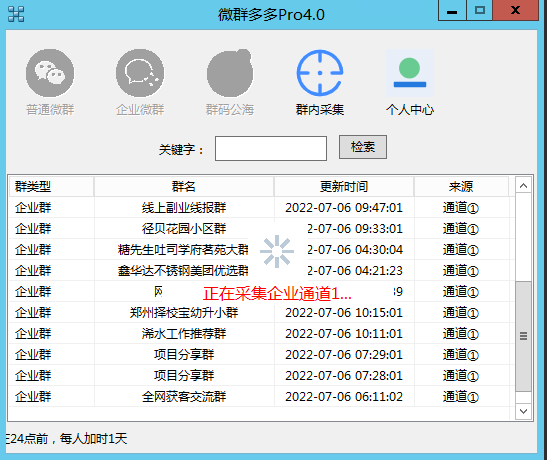Click the 检索 search button
The width and height of the screenshot is (547, 460).
point(363,147)
